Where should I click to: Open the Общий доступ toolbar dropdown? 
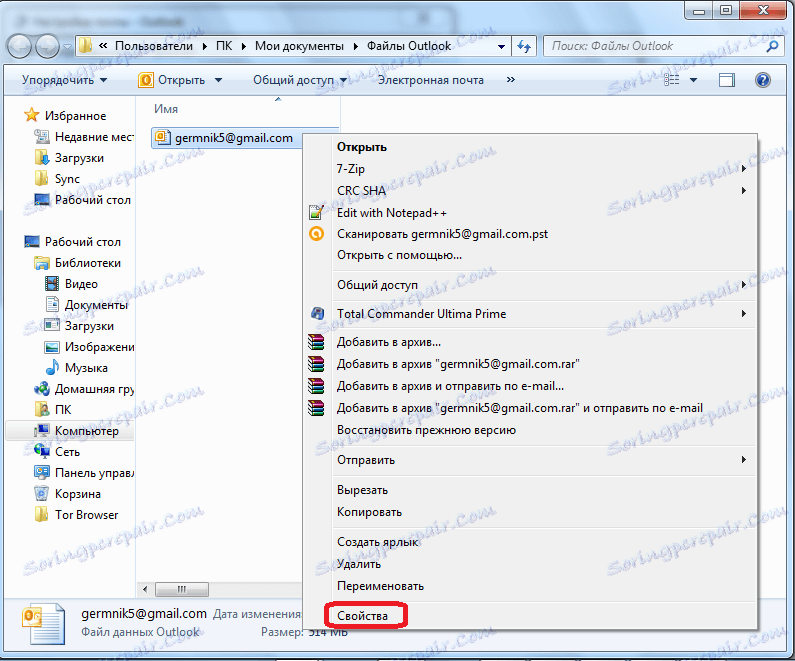pyautogui.click(x=300, y=80)
